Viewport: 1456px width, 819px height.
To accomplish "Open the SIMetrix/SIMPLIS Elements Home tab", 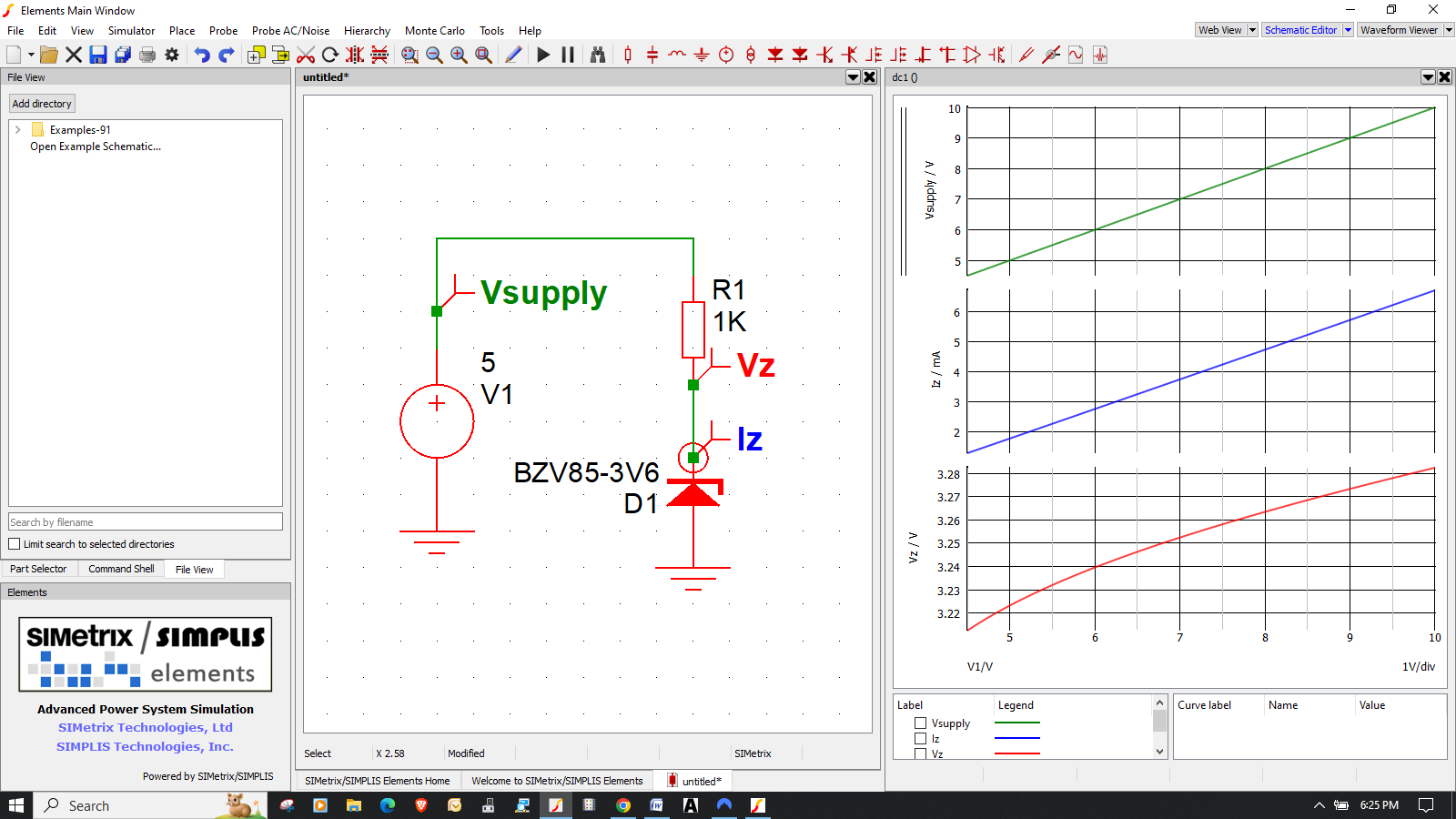I will pyautogui.click(x=378, y=781).
